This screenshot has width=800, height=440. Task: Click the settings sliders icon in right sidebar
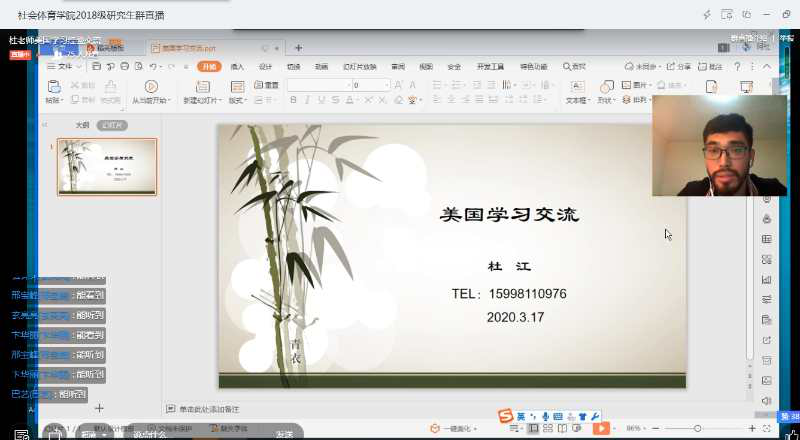point(766,299)
